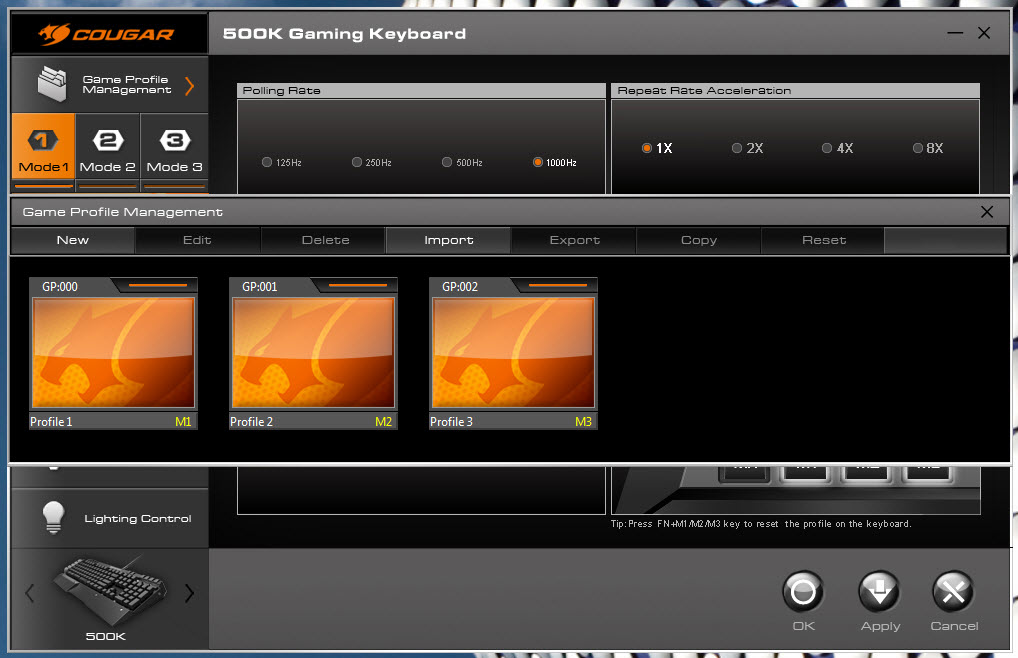Click the Cancel X icon
The width and height of the screenshot is (1018, 658).
click(x=953, y=592)
